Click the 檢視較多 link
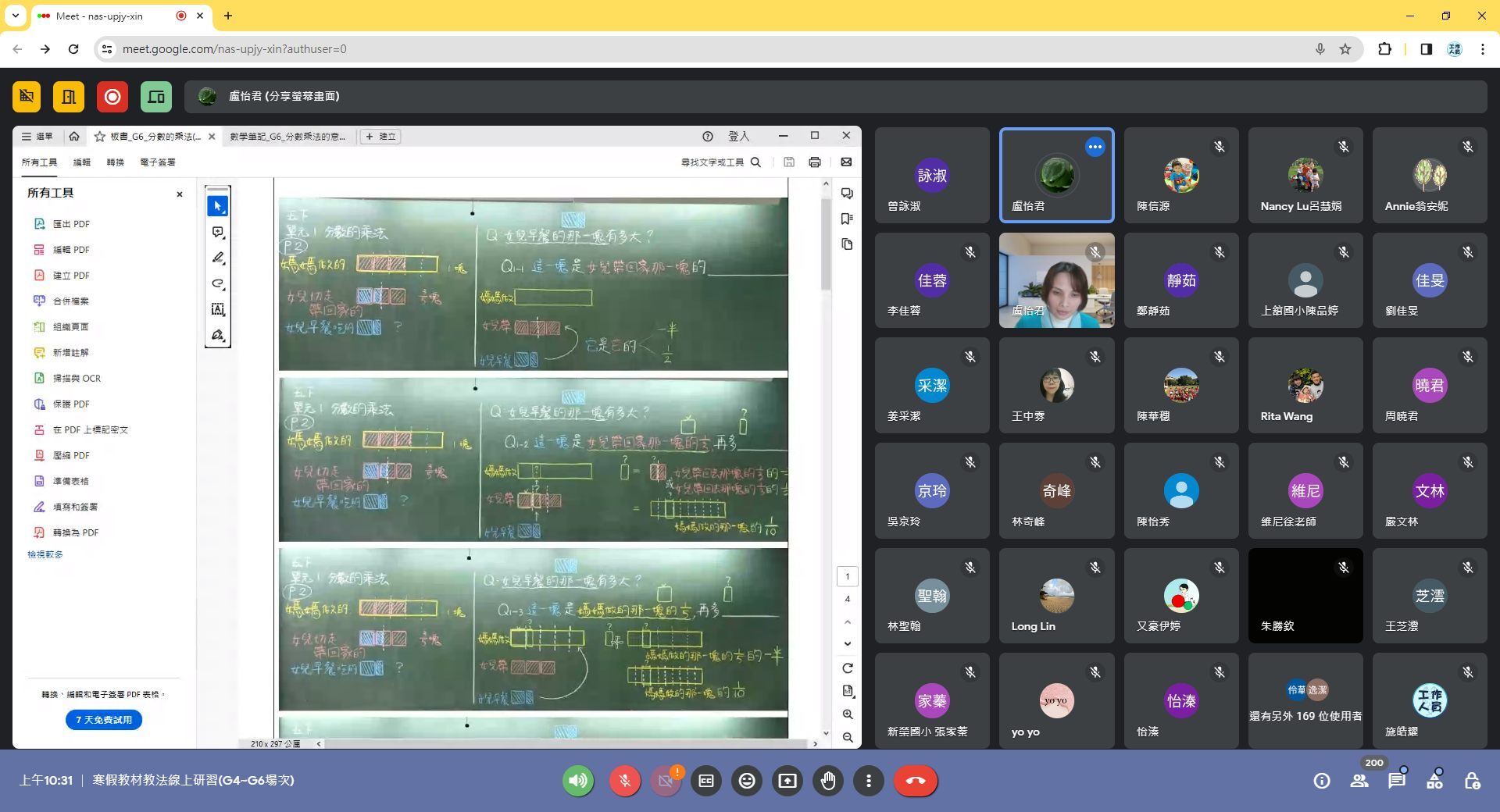Screen dimensions: 1500x812 tap(45, 554)
